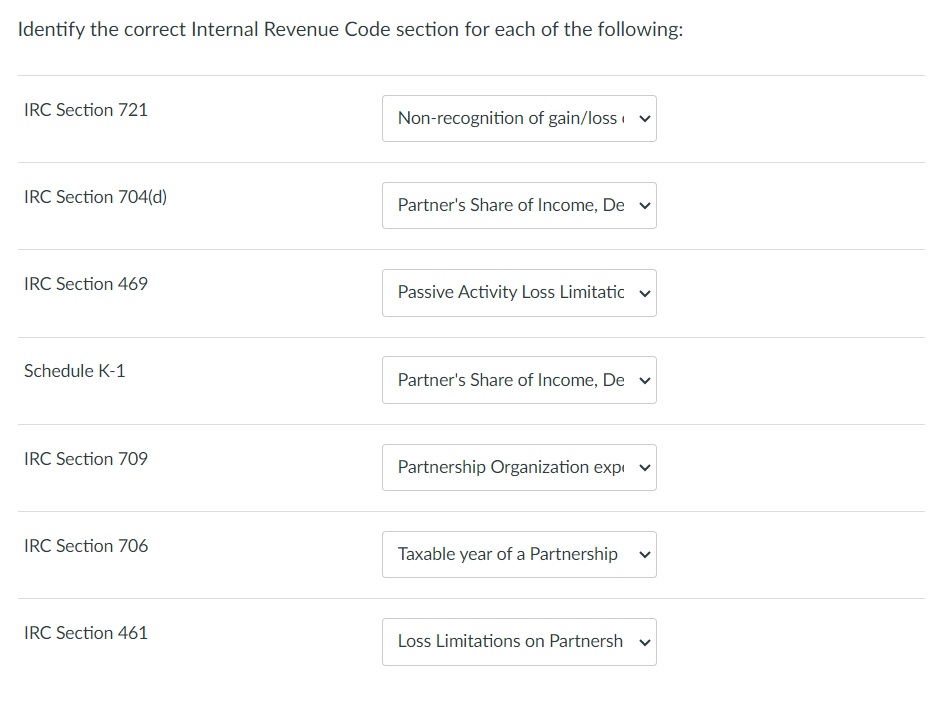The image size is (944, 701).
Task: Open the IRC Section 709 answer dropdown
Action: [x=518, y=467]
